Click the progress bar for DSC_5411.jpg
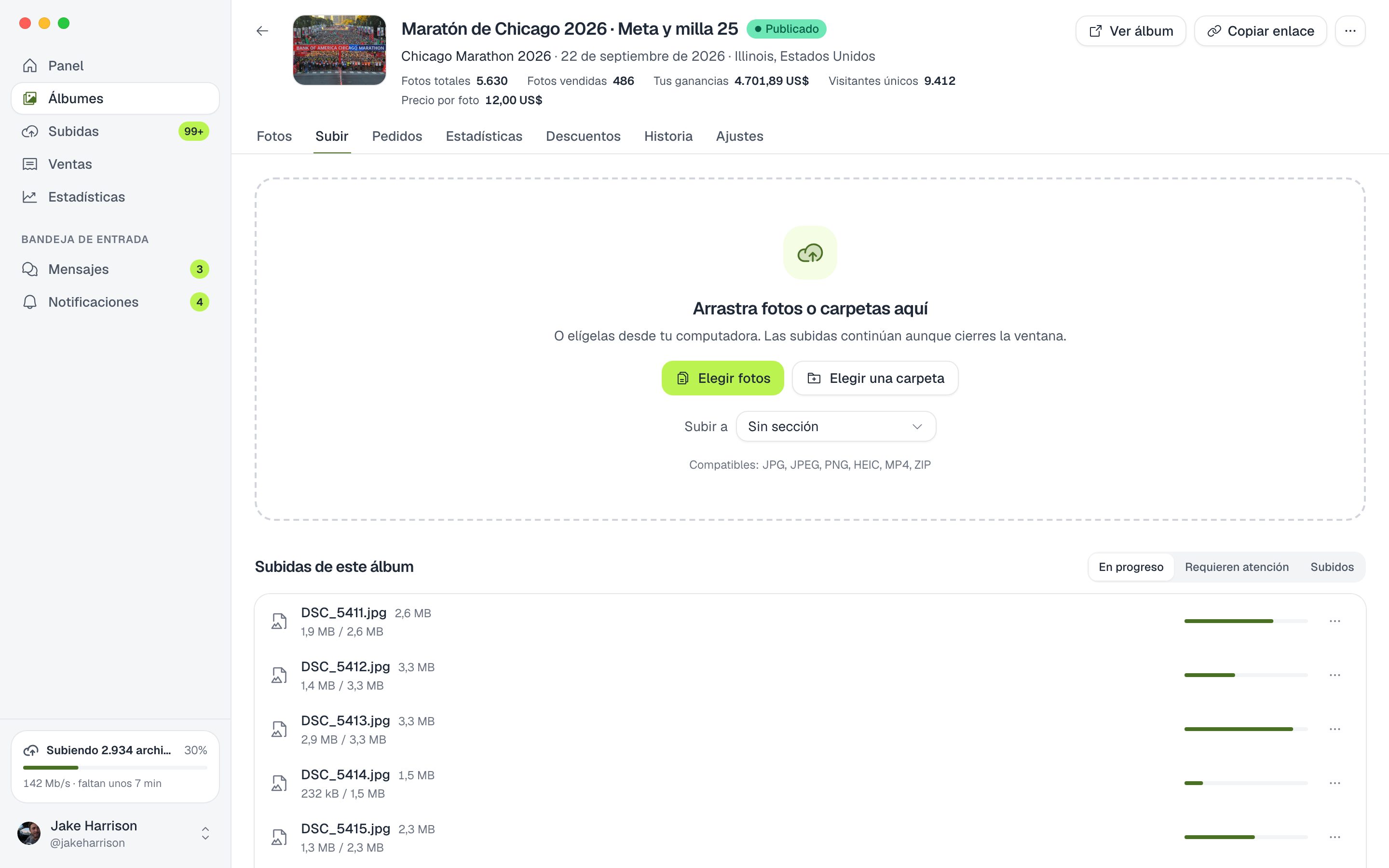The width and height of the screenshot is (1389, 868). click(1246, 621)
